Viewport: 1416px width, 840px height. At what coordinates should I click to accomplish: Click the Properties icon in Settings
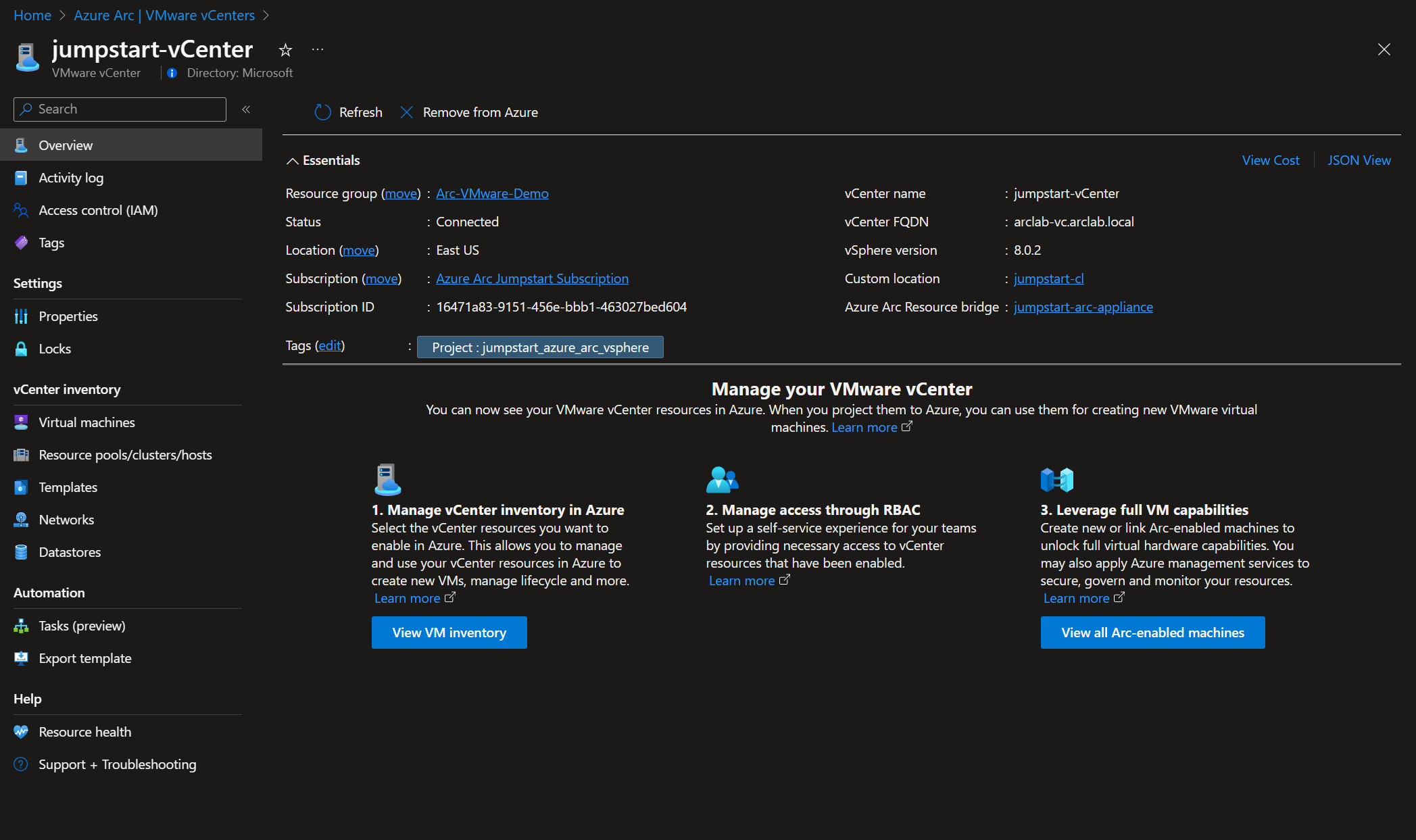pos(21,316)
